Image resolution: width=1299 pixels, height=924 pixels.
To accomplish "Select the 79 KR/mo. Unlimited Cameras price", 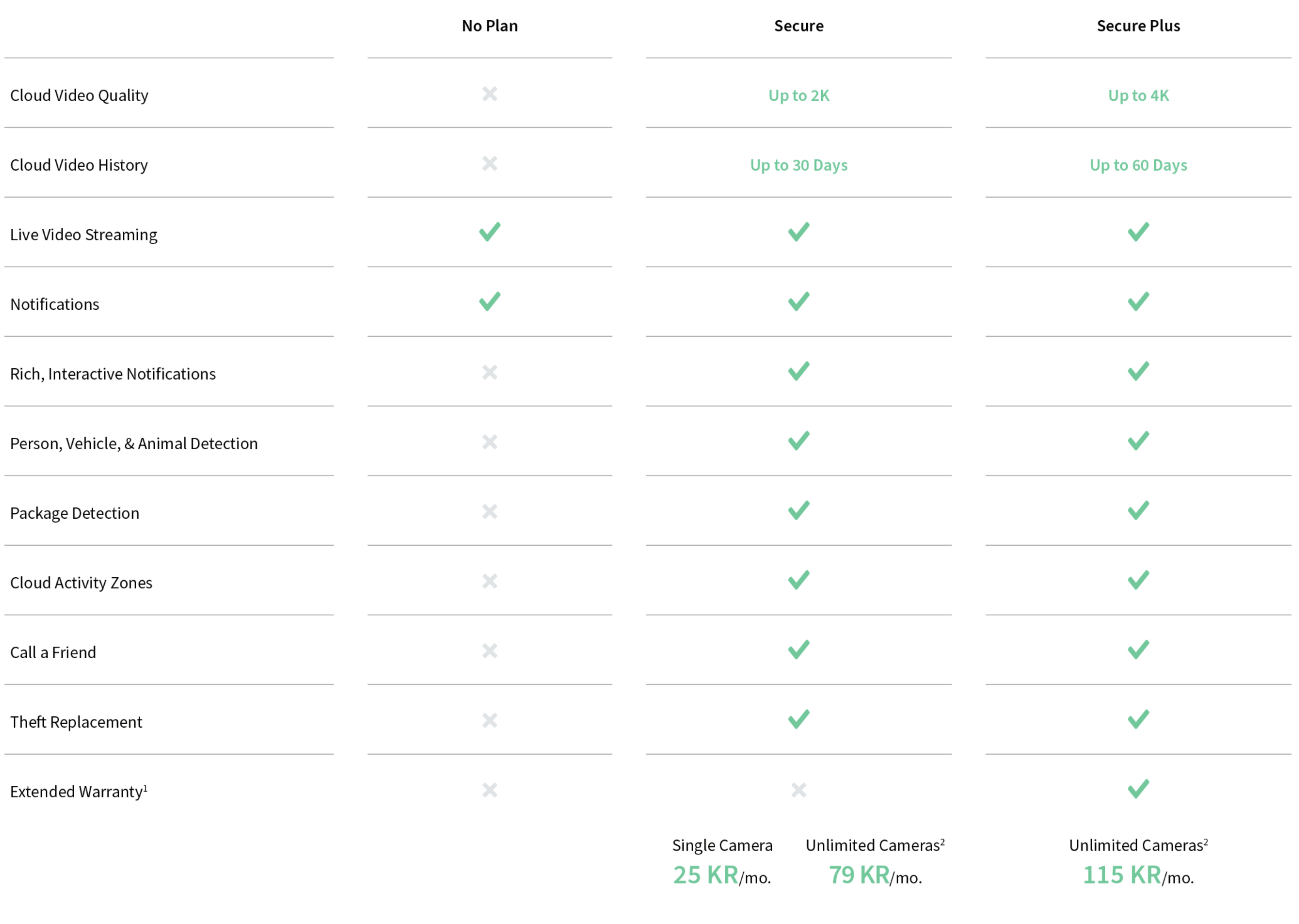I will (875, 875).
